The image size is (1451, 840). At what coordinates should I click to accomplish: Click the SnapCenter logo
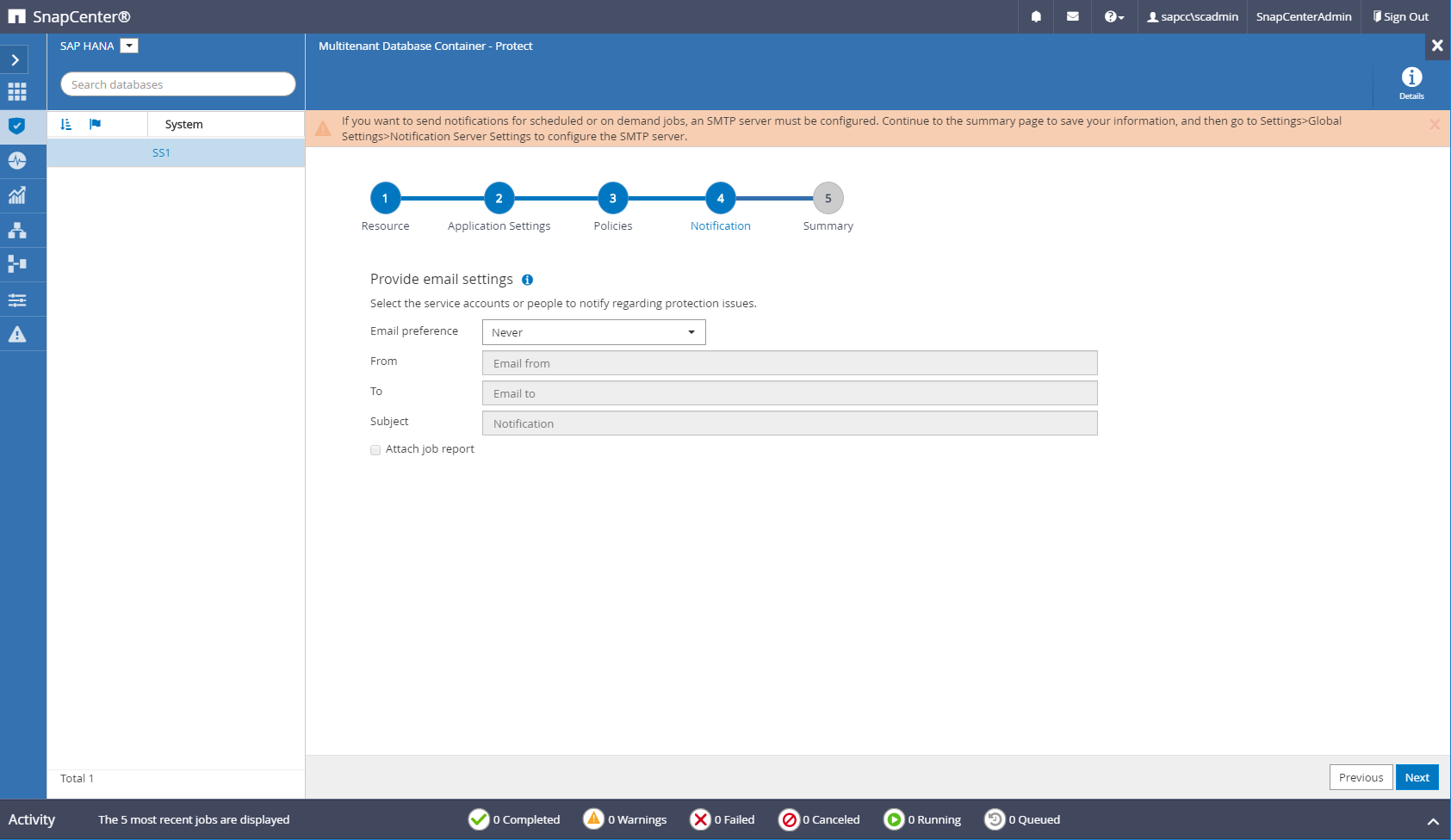tap(69, 16)
